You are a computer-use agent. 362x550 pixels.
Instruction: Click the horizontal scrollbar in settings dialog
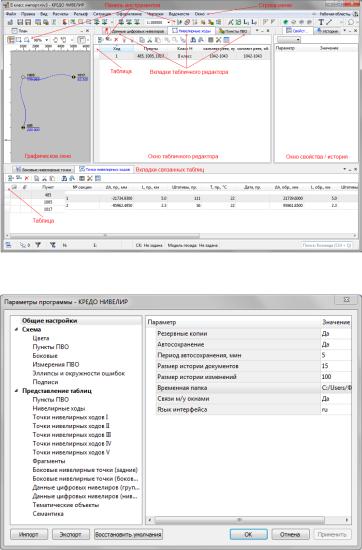pos(240,520)
